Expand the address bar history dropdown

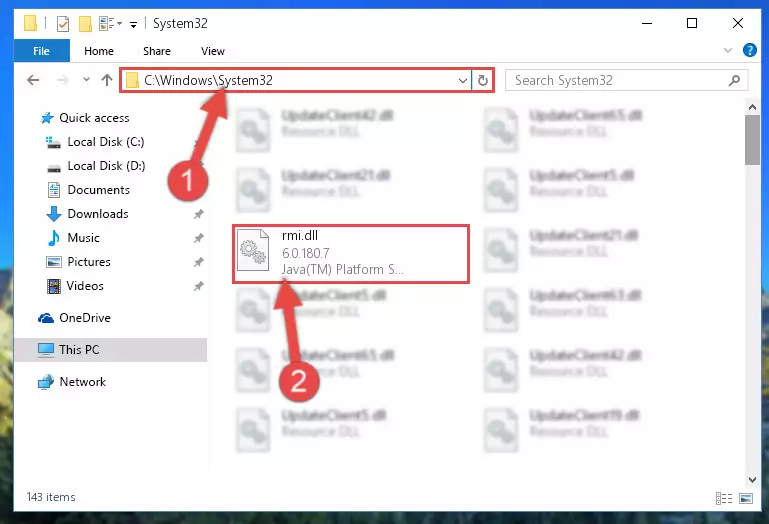point(462,80)
